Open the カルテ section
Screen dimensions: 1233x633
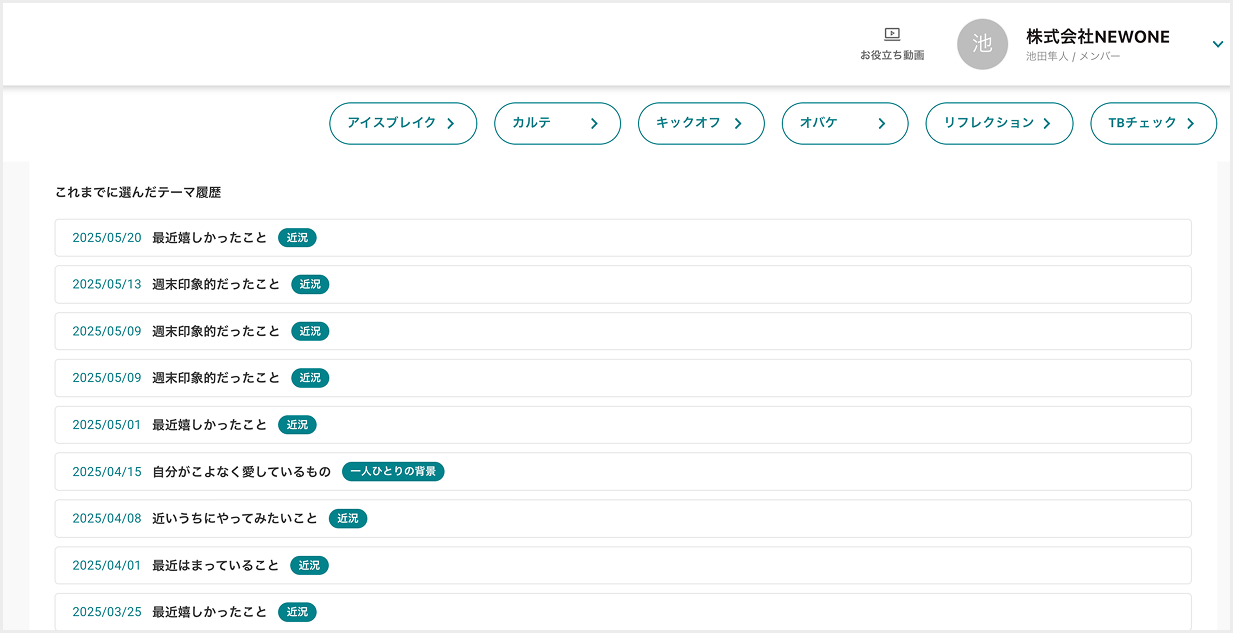point(556,123)
